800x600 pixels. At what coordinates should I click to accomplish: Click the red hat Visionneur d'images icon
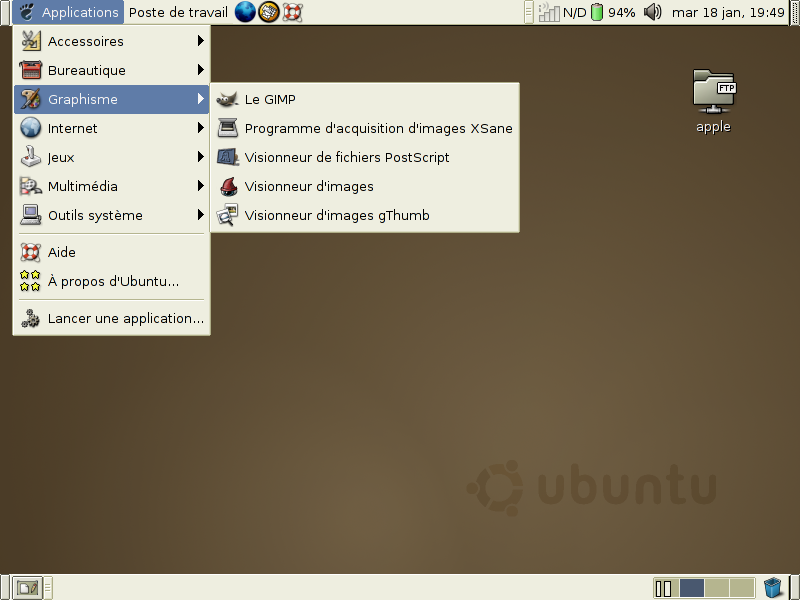coord(229,187)
